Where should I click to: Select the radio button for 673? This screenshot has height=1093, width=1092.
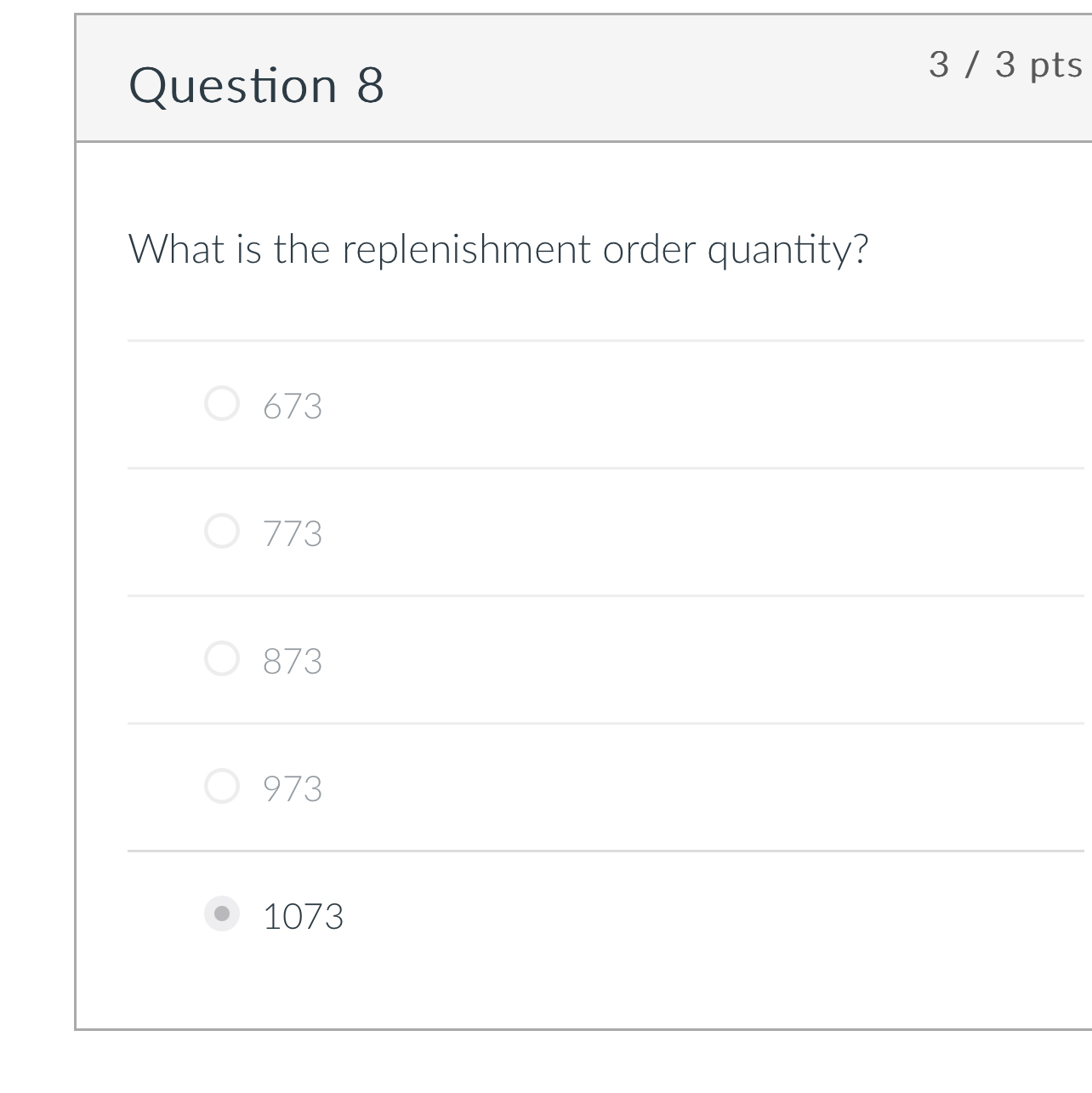[x=222, y=402]
